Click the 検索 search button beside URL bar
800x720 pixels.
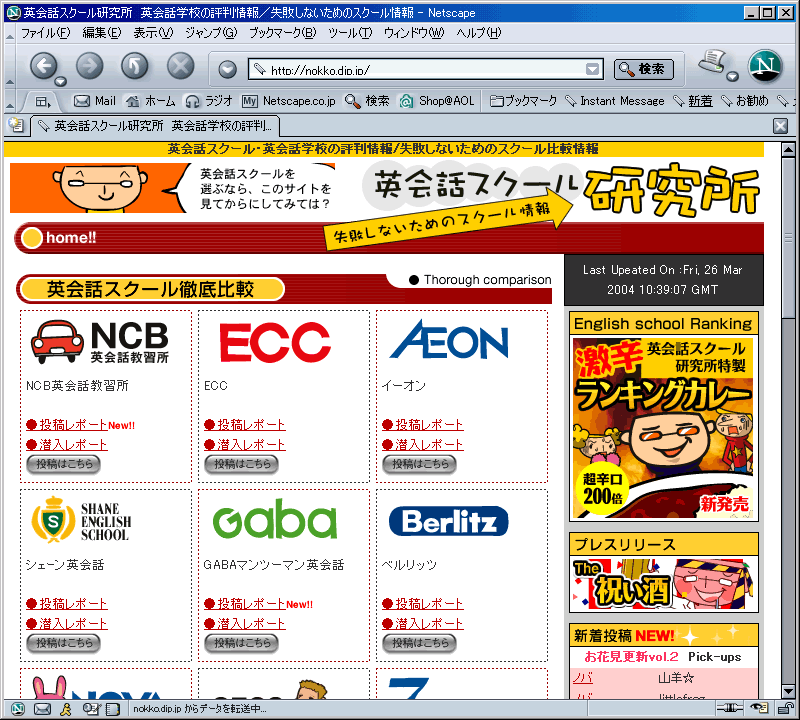point(644,69)
